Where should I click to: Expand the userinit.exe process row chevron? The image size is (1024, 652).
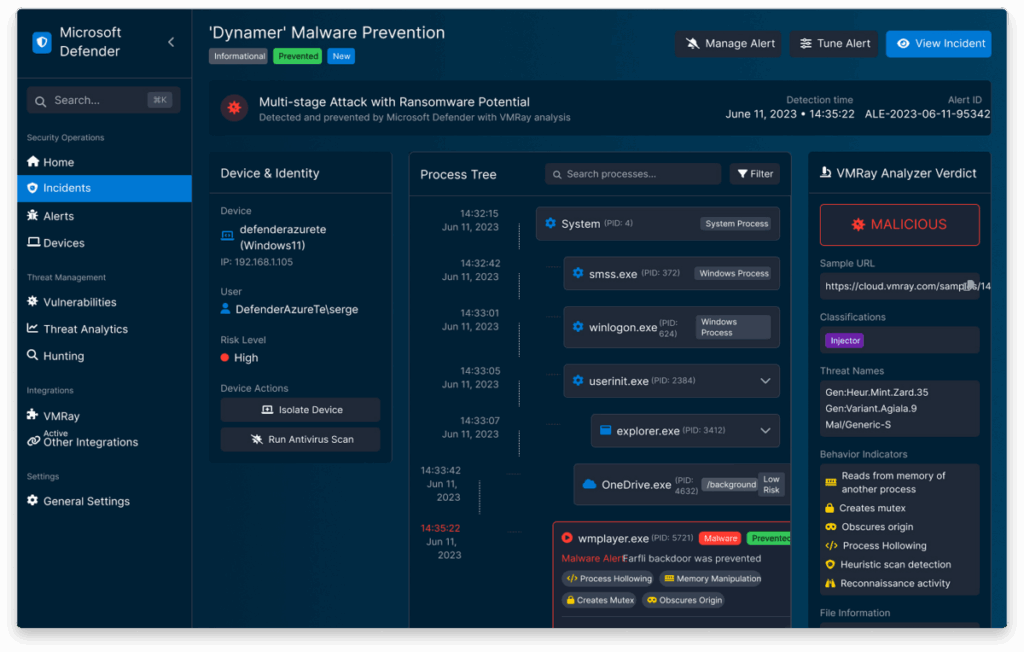click(765, 381)
